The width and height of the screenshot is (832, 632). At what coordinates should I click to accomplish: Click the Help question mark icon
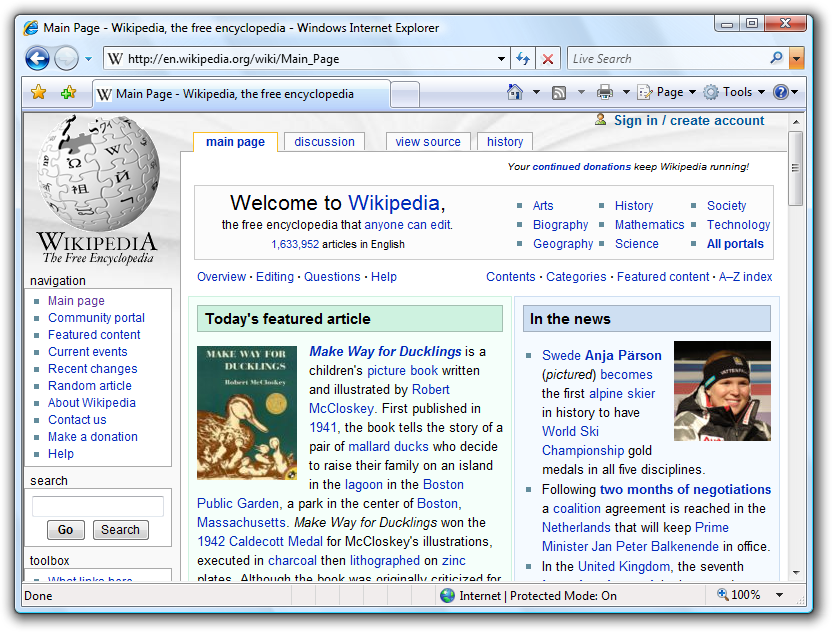pyautogui.click(x=781, y=92)
